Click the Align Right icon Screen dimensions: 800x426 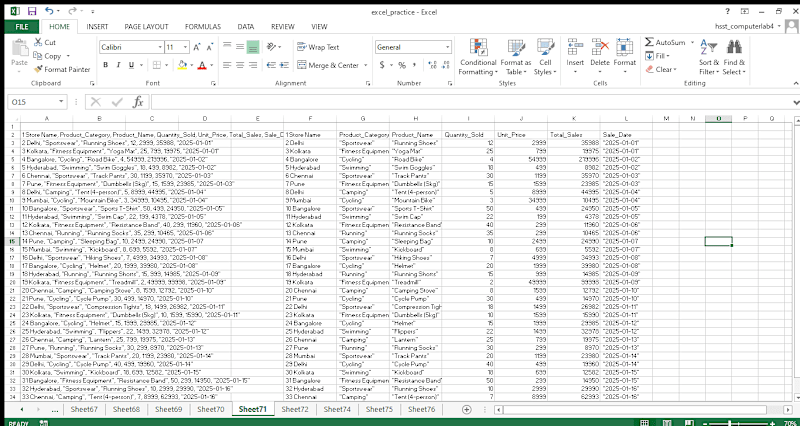click(x=253, y=65)
